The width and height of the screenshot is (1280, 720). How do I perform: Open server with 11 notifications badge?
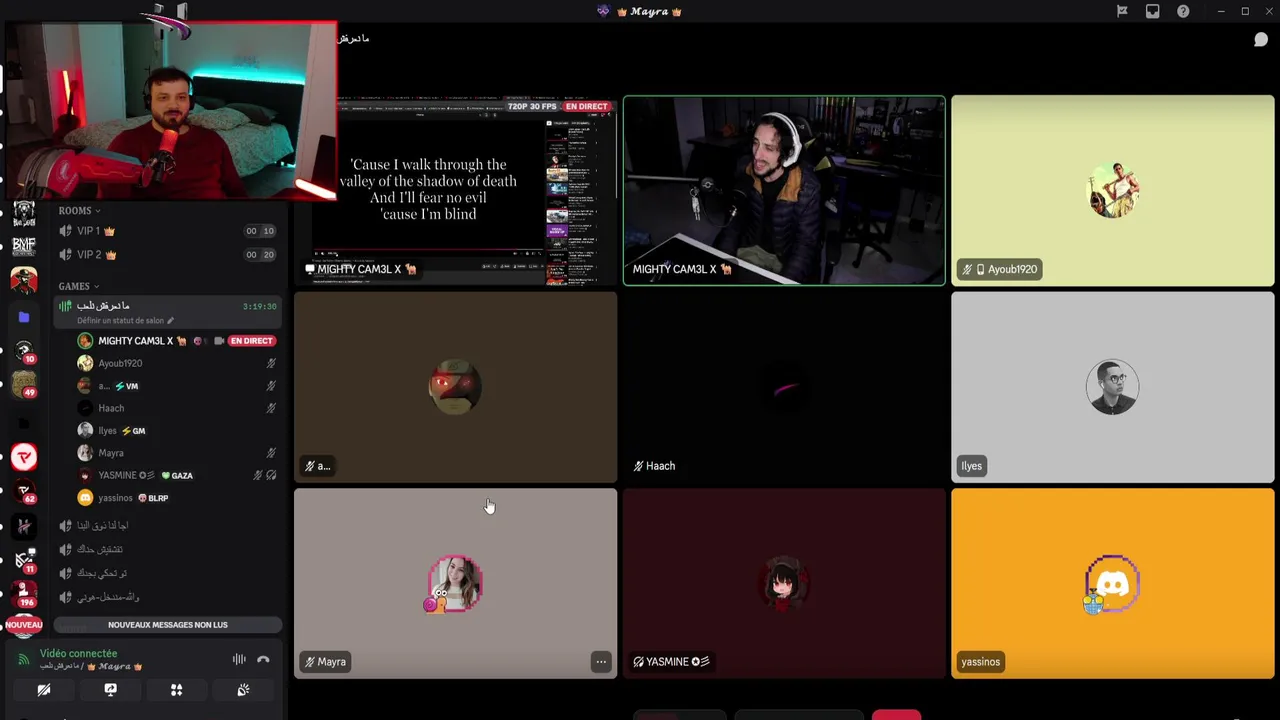[x=24, y=559]
